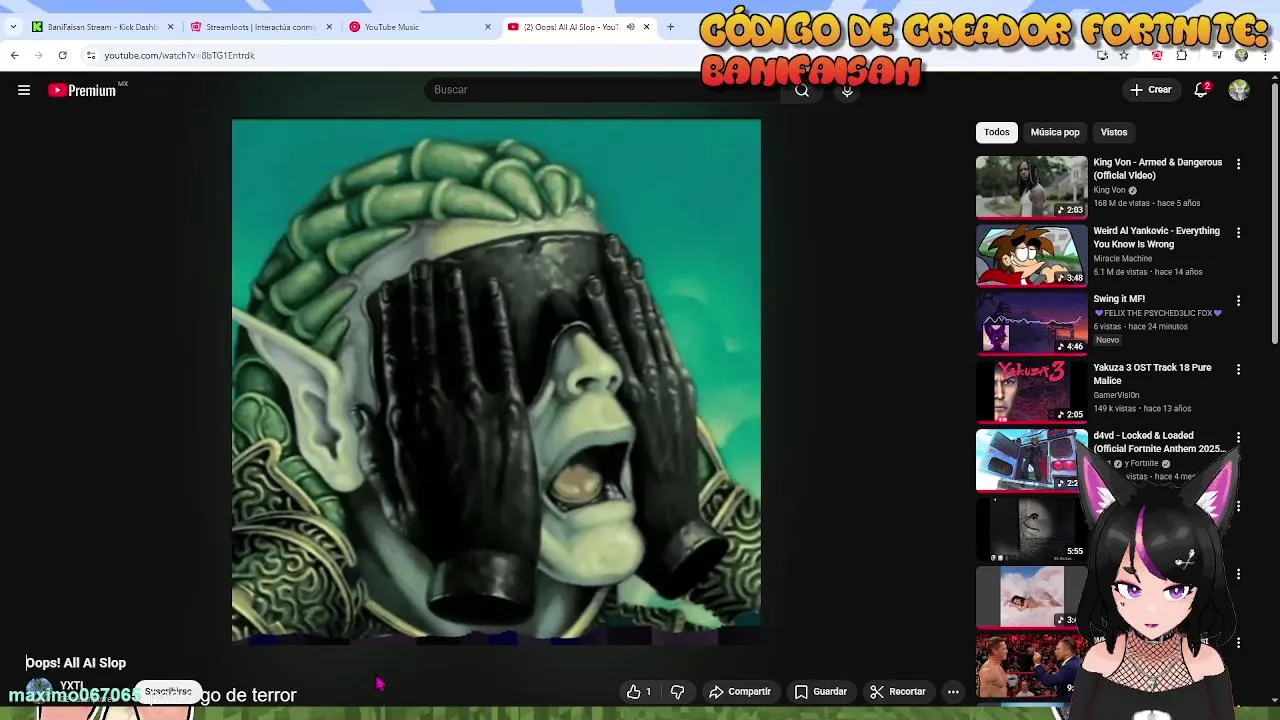Open options for d4vd Locked & Loaded video
Screen dimensions: 1280x720
(x=1238, y=437)
